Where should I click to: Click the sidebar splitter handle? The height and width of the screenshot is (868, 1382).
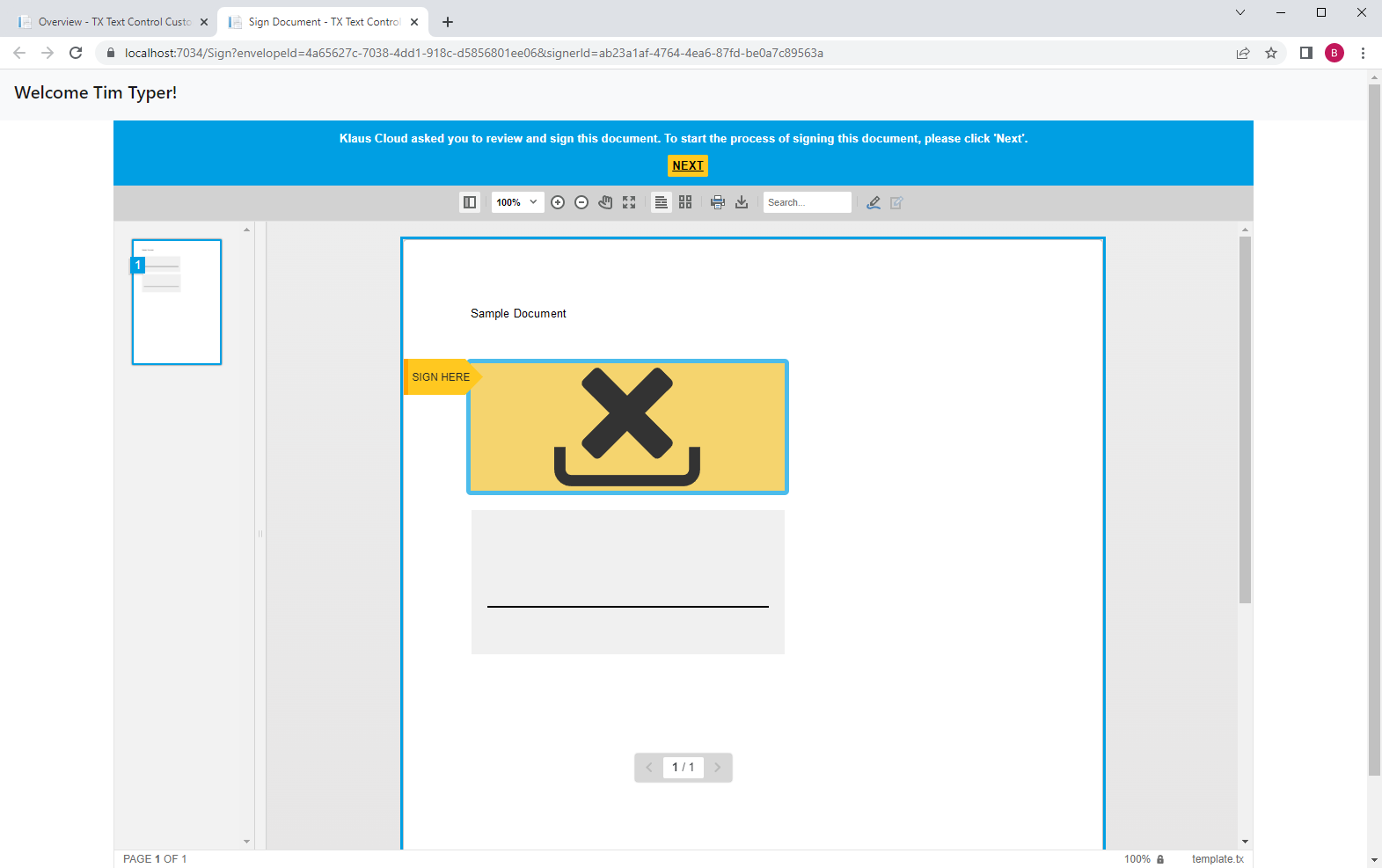coord(260,534)
